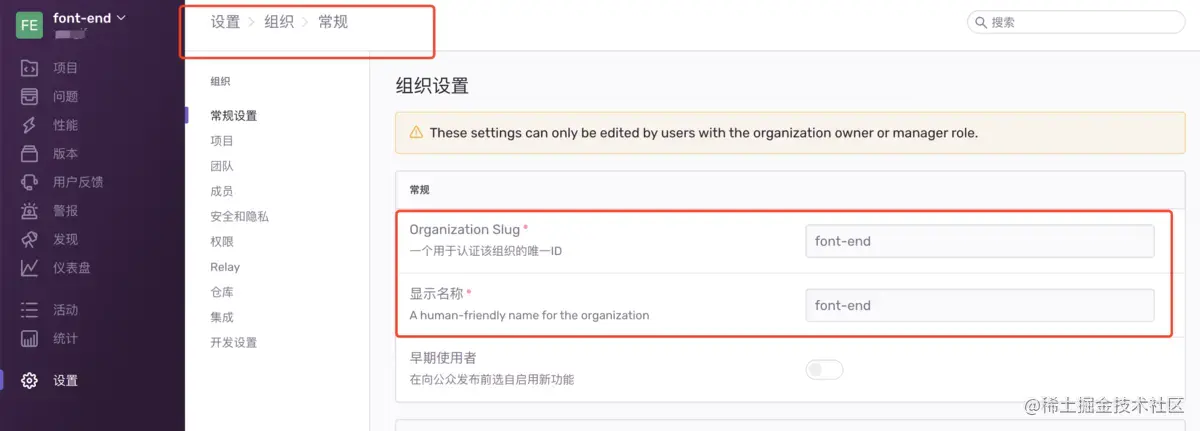The height and width of the screenshot is (431, 1200).
Task: Select Teams (团队) in settings menu
Action: [x=222, y=166]
